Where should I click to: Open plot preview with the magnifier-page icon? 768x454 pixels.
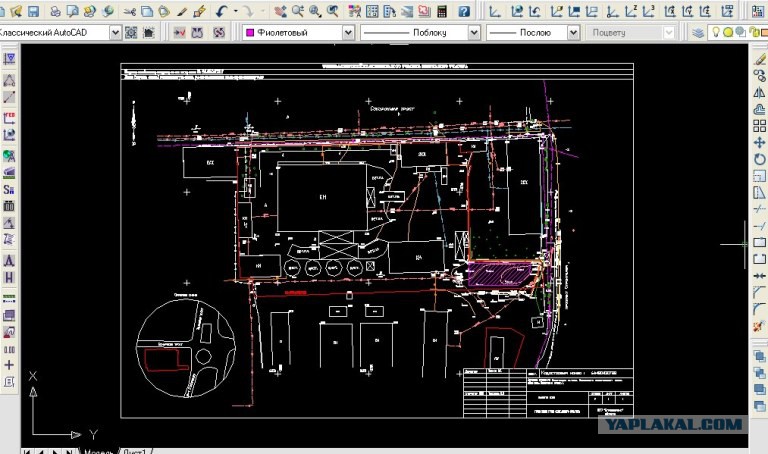click(72, 11)
